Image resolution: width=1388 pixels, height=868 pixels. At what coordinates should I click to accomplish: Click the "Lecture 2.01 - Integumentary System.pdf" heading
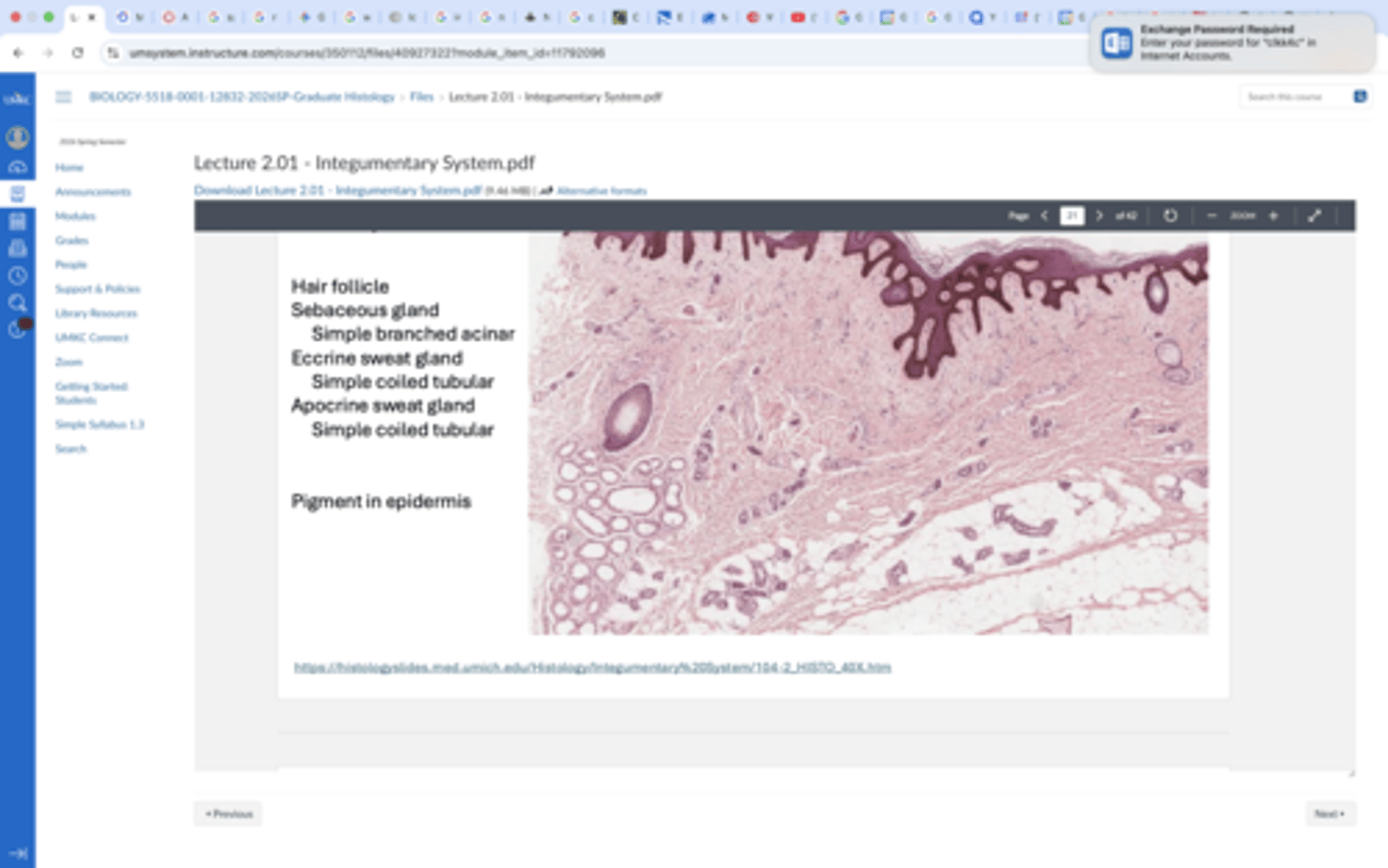tap(364, 163)
